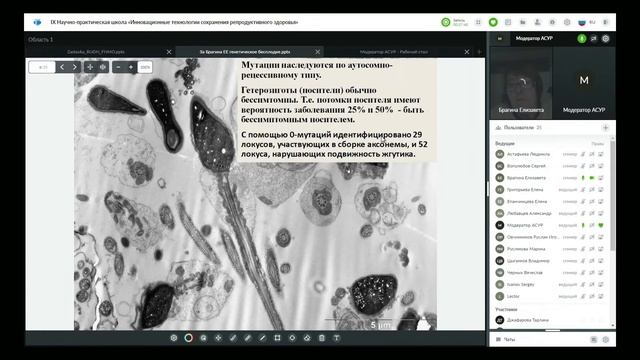Open the grid layout icon in top bar

[x=478, y=22]
